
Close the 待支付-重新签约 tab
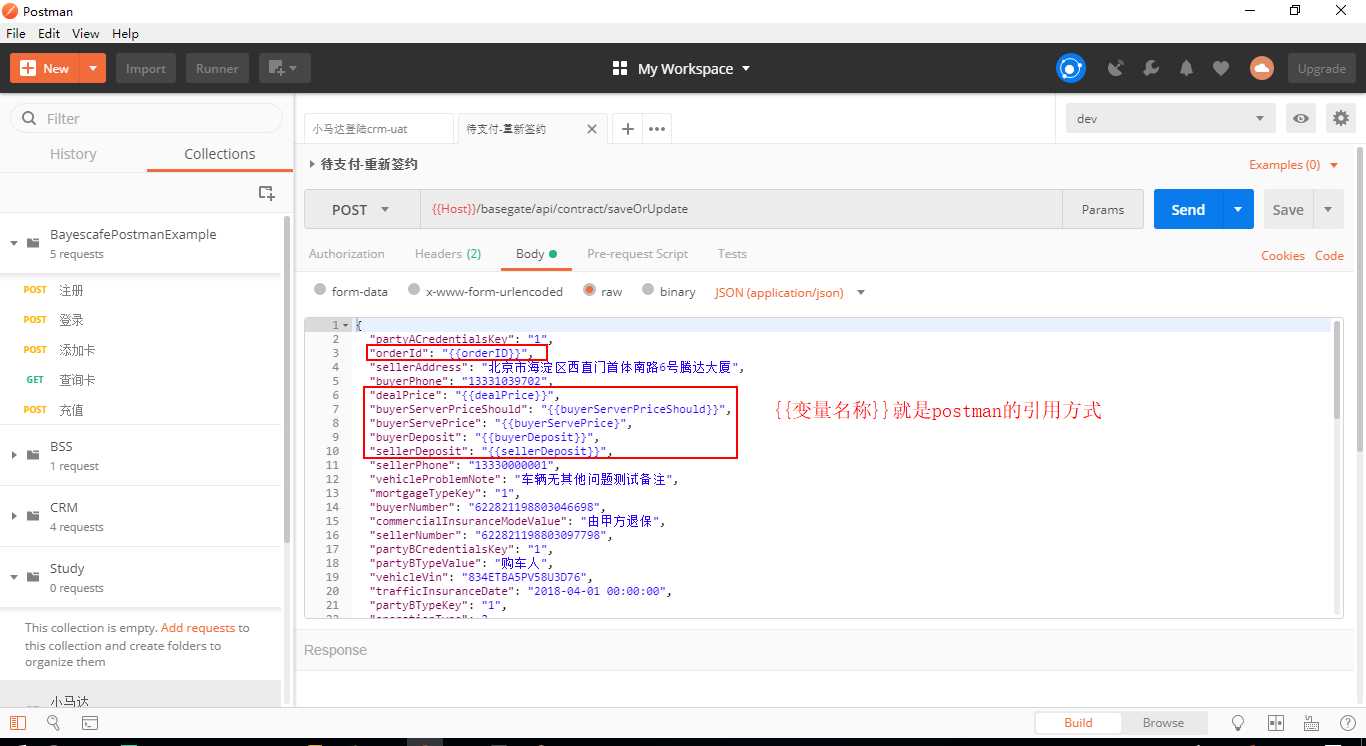(592, 129)
